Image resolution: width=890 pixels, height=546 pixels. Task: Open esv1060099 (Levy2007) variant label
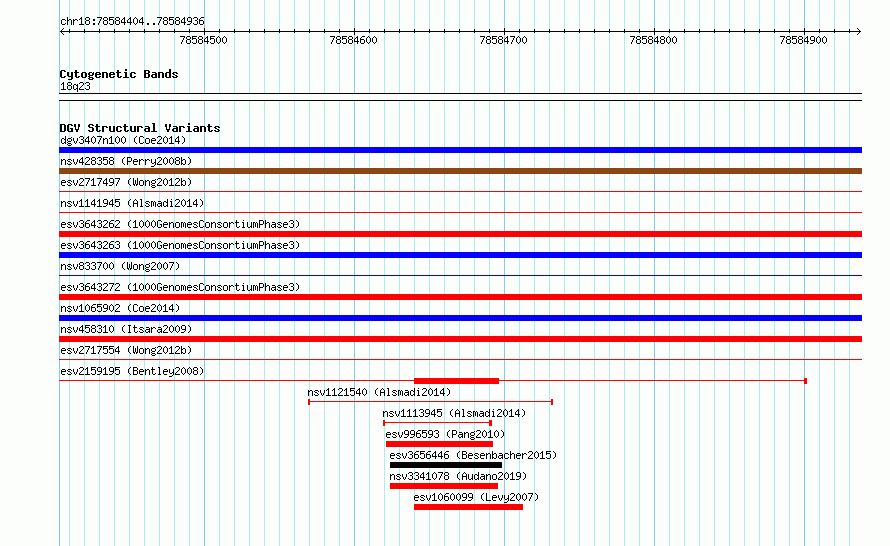tap(476, 497)
